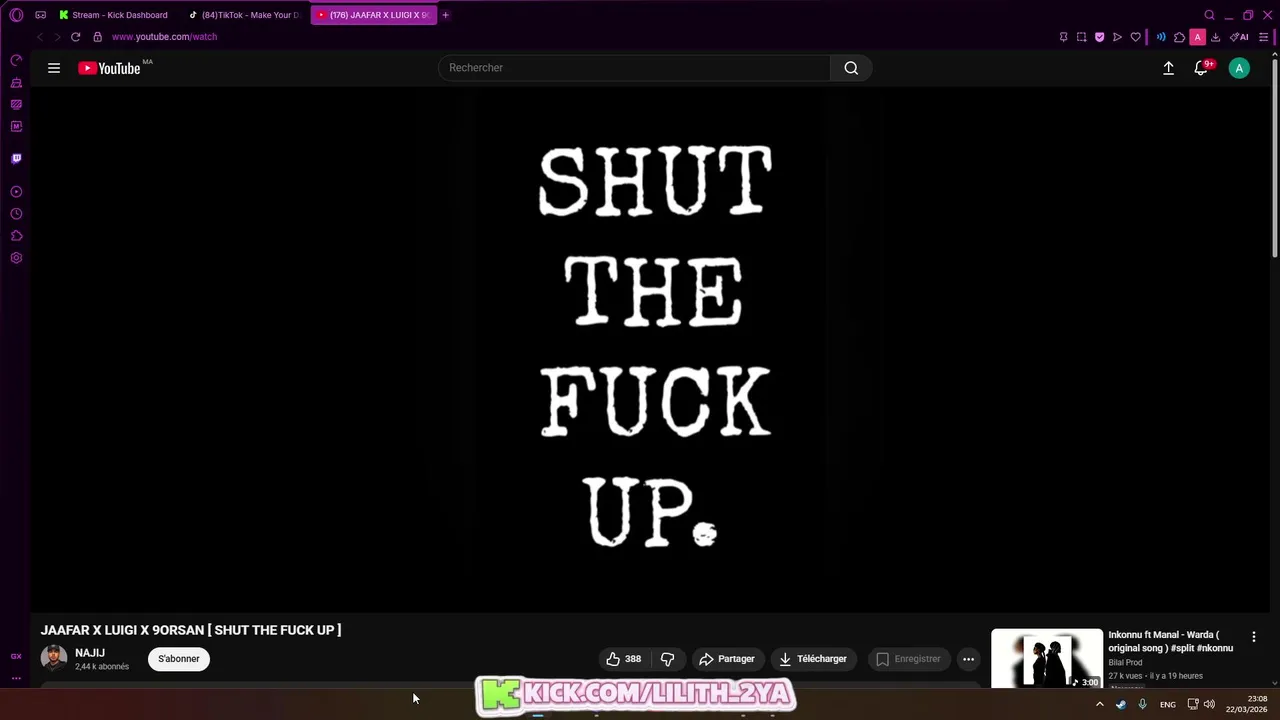Screen dimensions: 1280x720
Task: Click the Télécharger download button
Action: pos(813,659)
